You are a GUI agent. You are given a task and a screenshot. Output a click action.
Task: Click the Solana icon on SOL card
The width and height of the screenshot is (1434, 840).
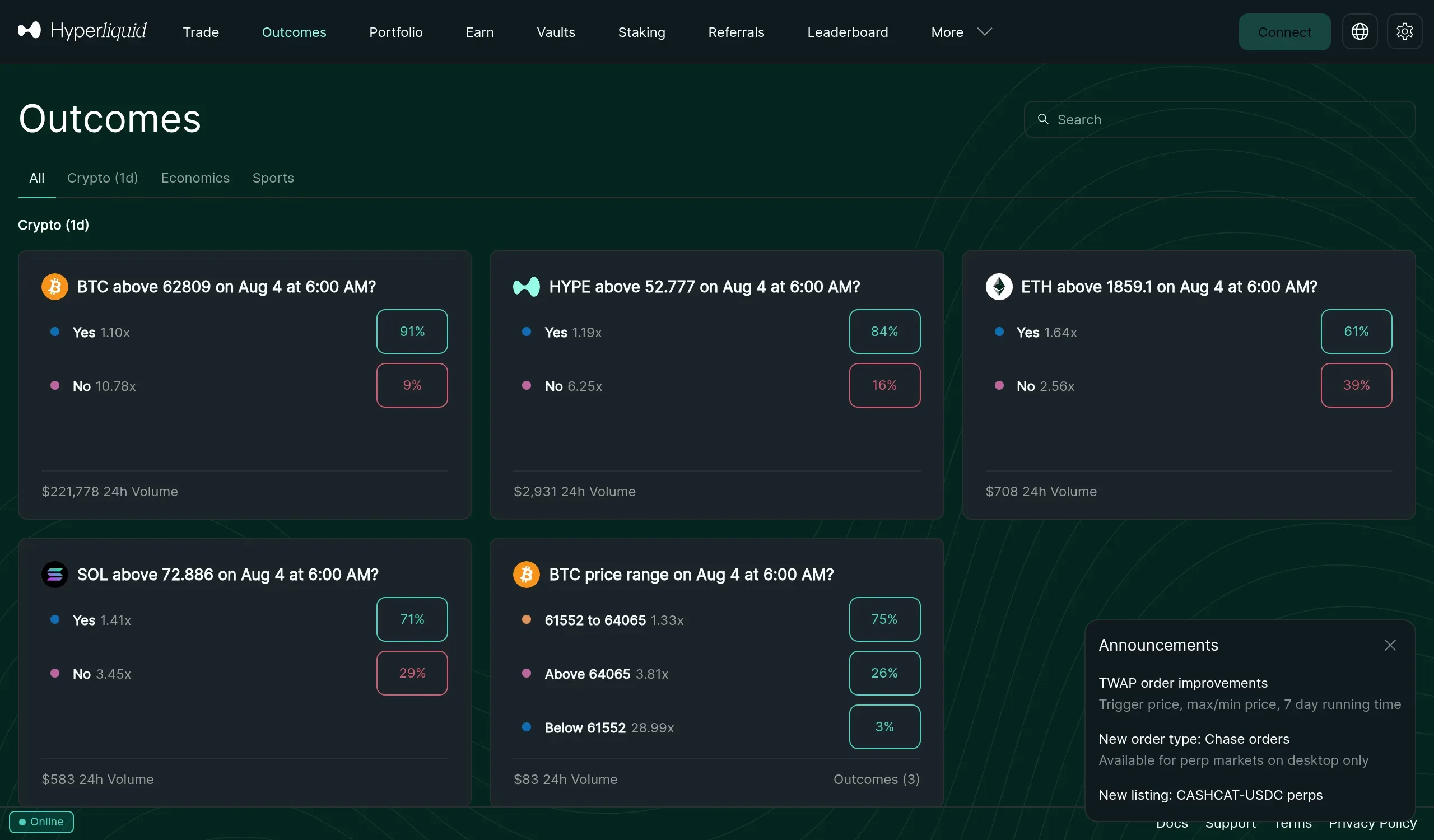(55, 575)
